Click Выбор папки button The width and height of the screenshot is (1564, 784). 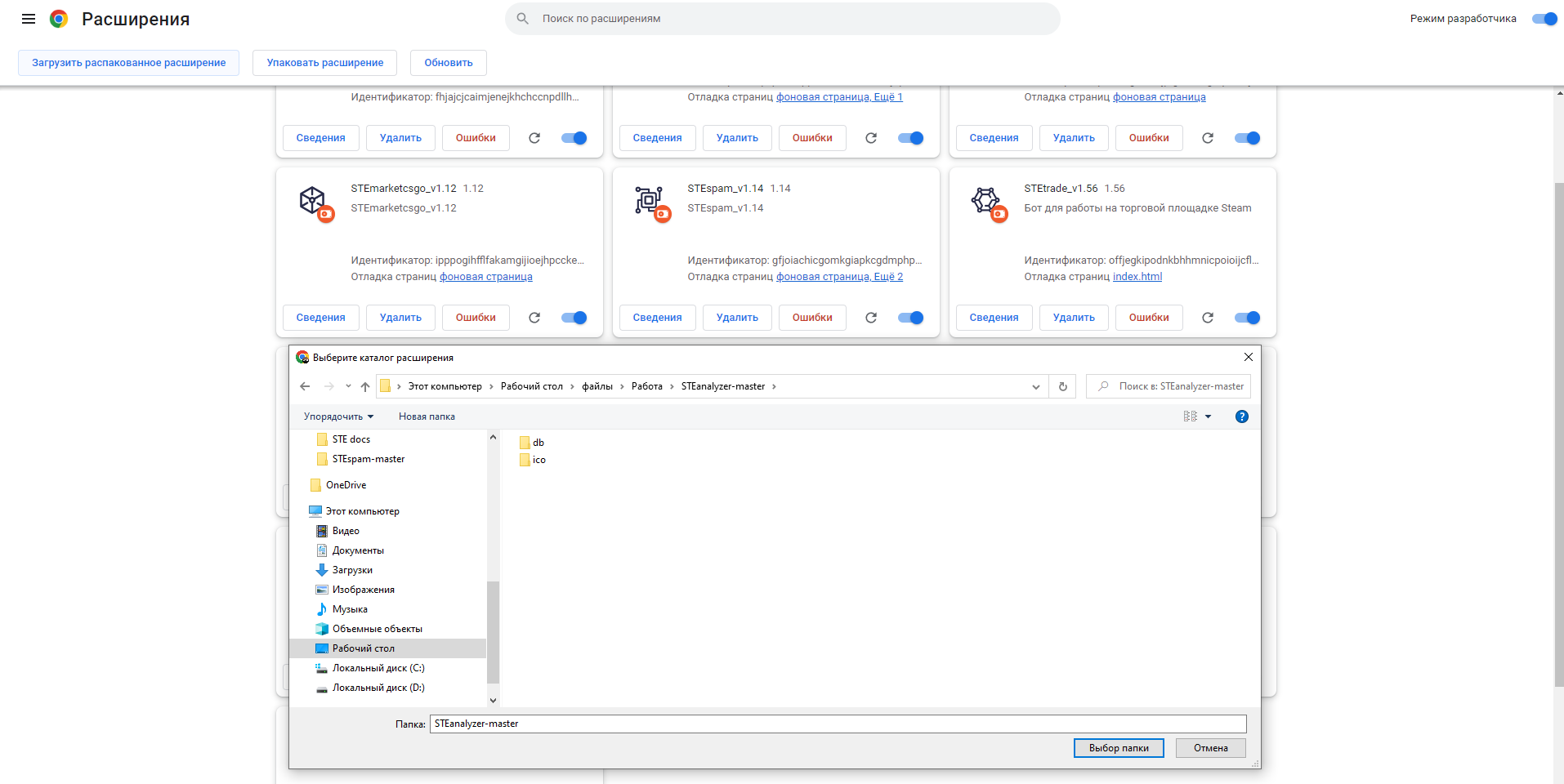click(x=1119, y=748)
